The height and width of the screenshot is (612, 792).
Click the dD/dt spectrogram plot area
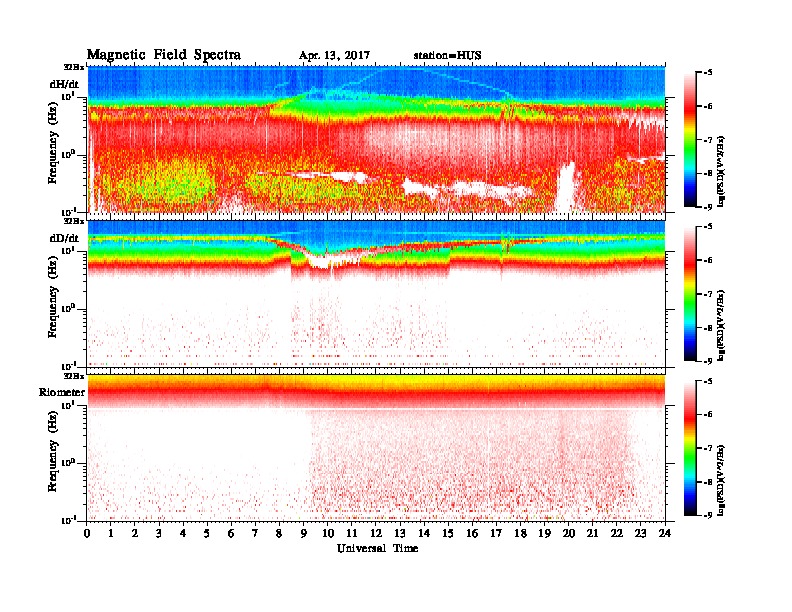(376, 294)
